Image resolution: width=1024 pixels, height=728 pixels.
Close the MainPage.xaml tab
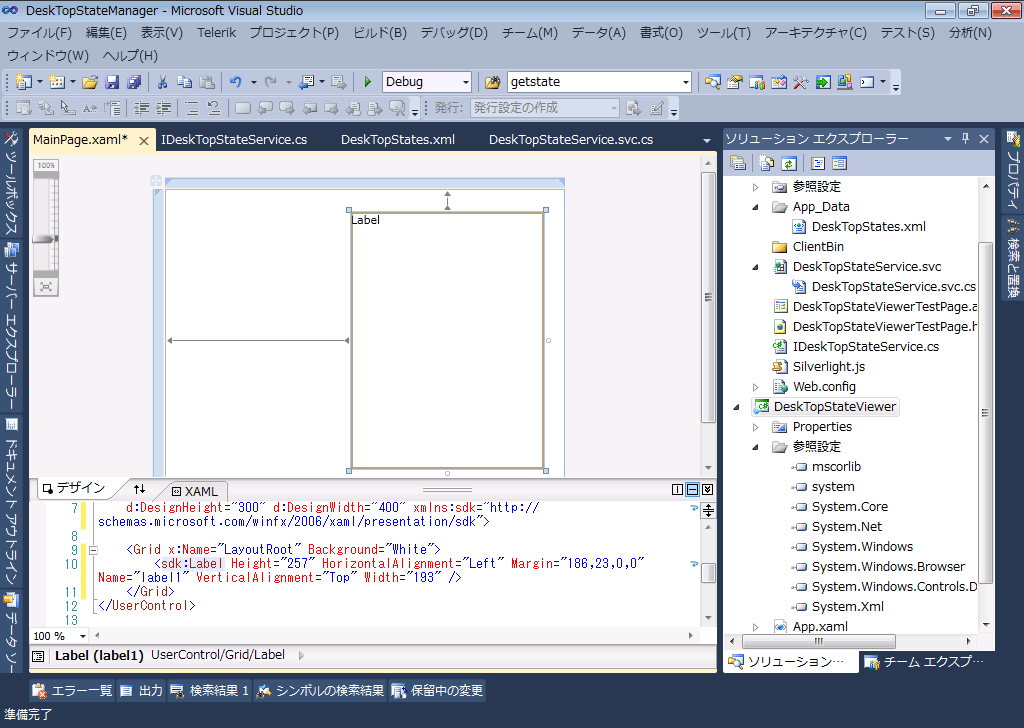point(144,140)
